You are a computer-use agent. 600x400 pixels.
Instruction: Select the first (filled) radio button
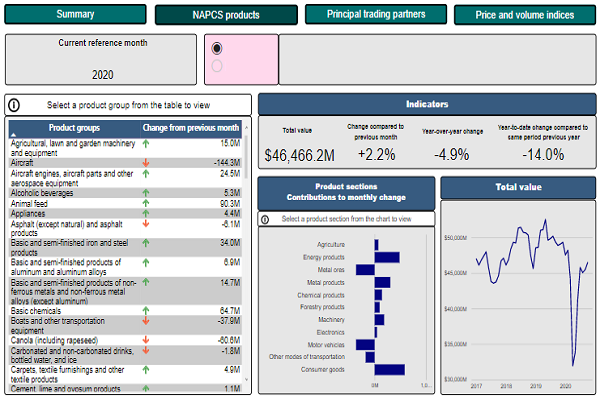pos(217,48)
